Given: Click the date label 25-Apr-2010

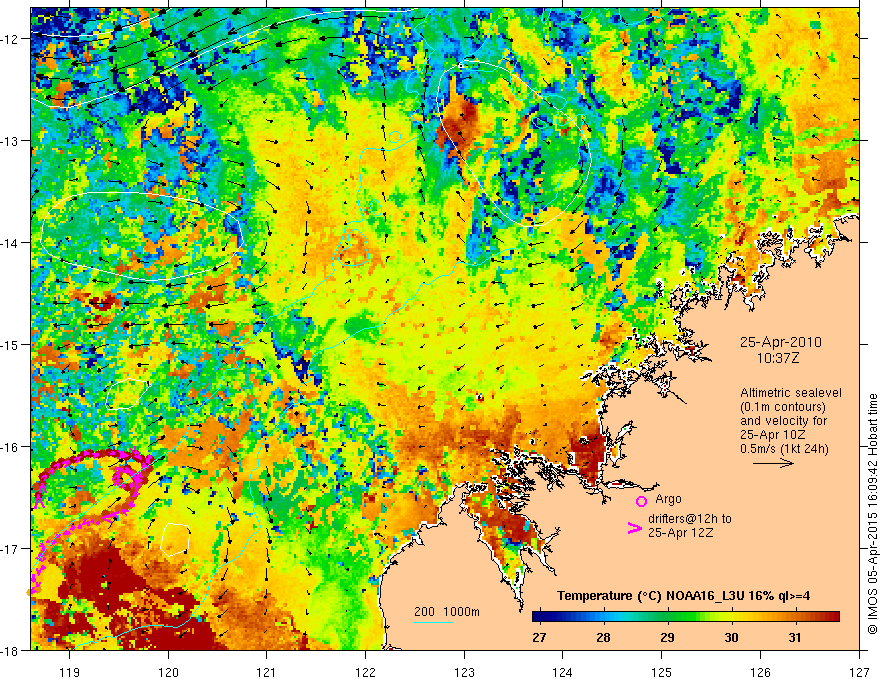Looking at the screenshot, I should [x=781, y=342].
